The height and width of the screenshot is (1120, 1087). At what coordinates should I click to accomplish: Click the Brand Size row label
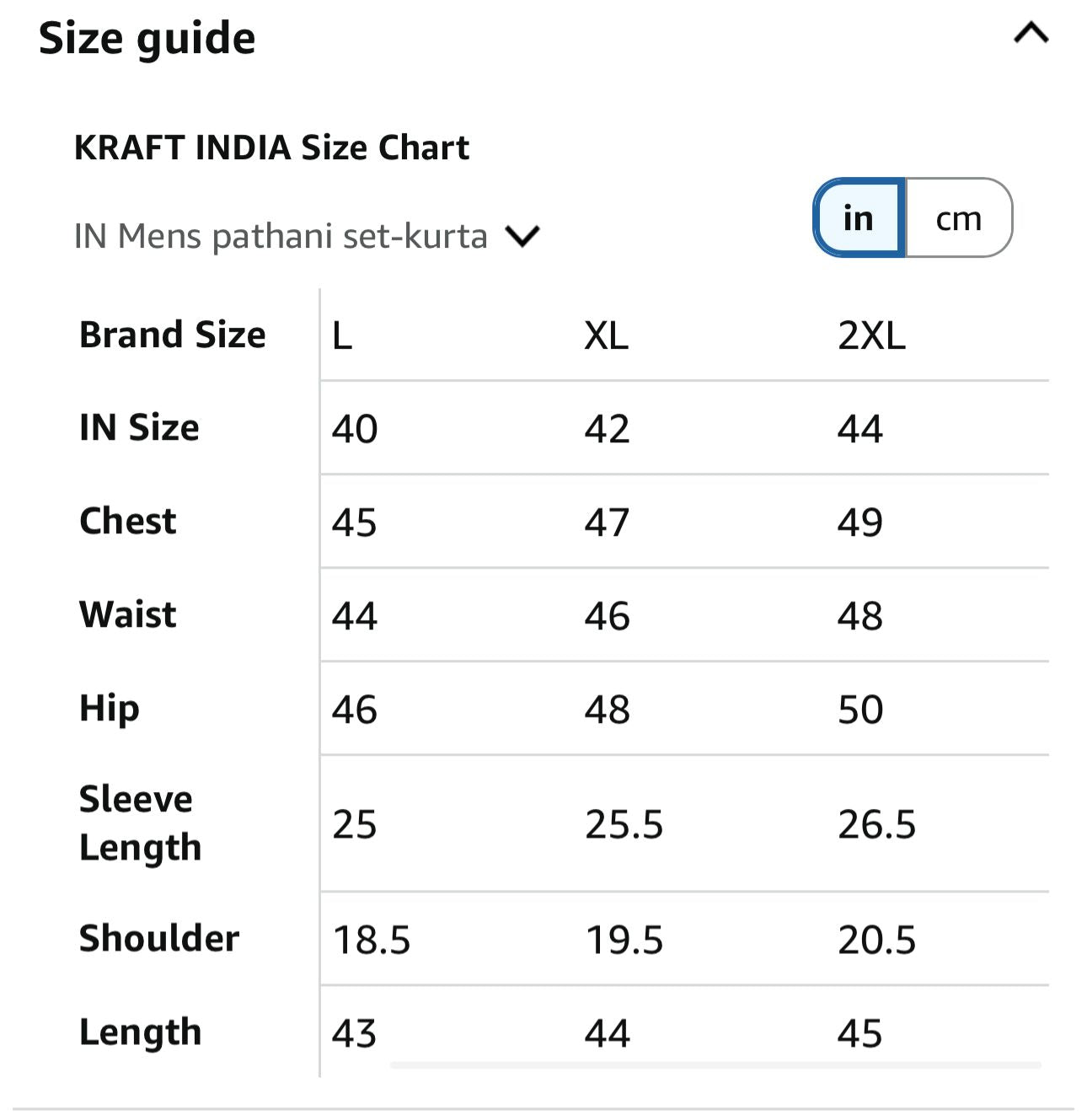[x=173, y=335]
